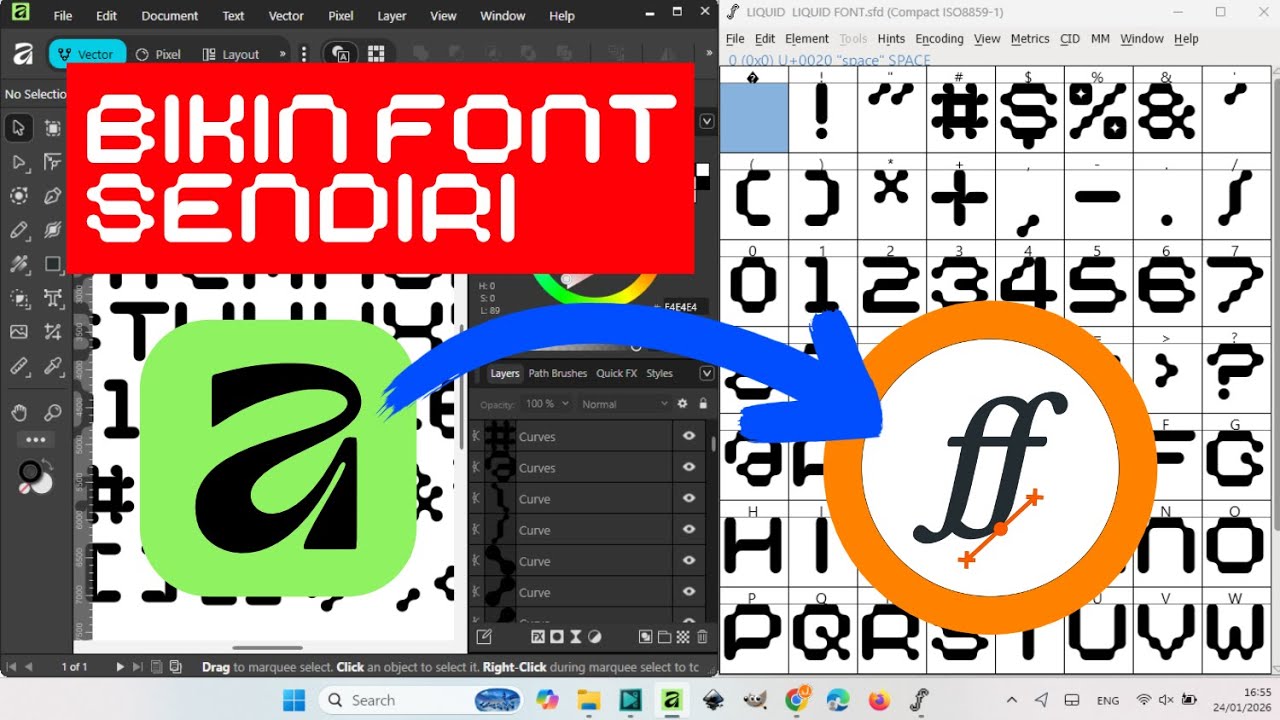This screenshot has height=720, width=1280.
Task: Open the Affinity Layer menu
Action: [x=392, y=16]
